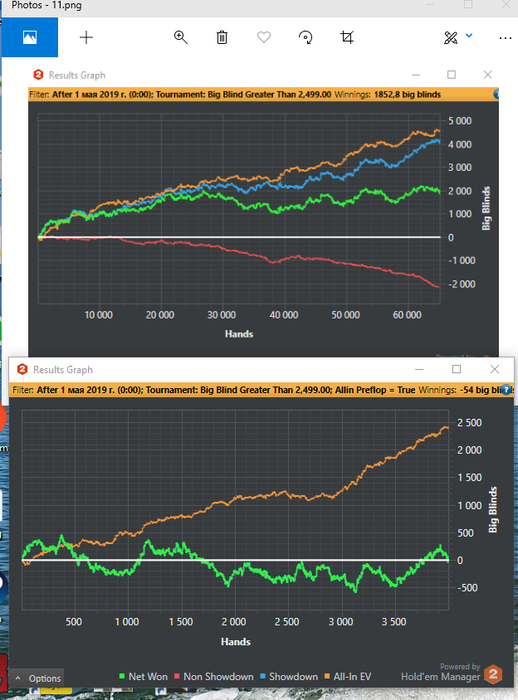This screenshot has height=700, width=518.
Task: Click the Hold'em Manager 2 badge
Action: (x=493, y=674)
